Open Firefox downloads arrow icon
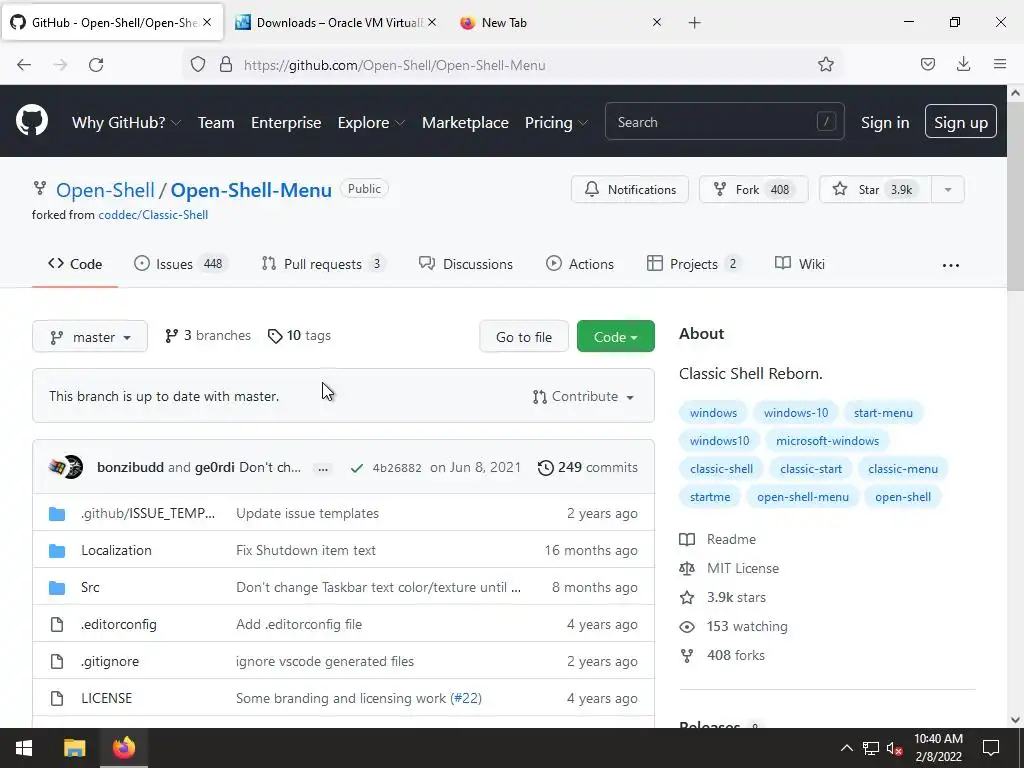 [963, 64]
